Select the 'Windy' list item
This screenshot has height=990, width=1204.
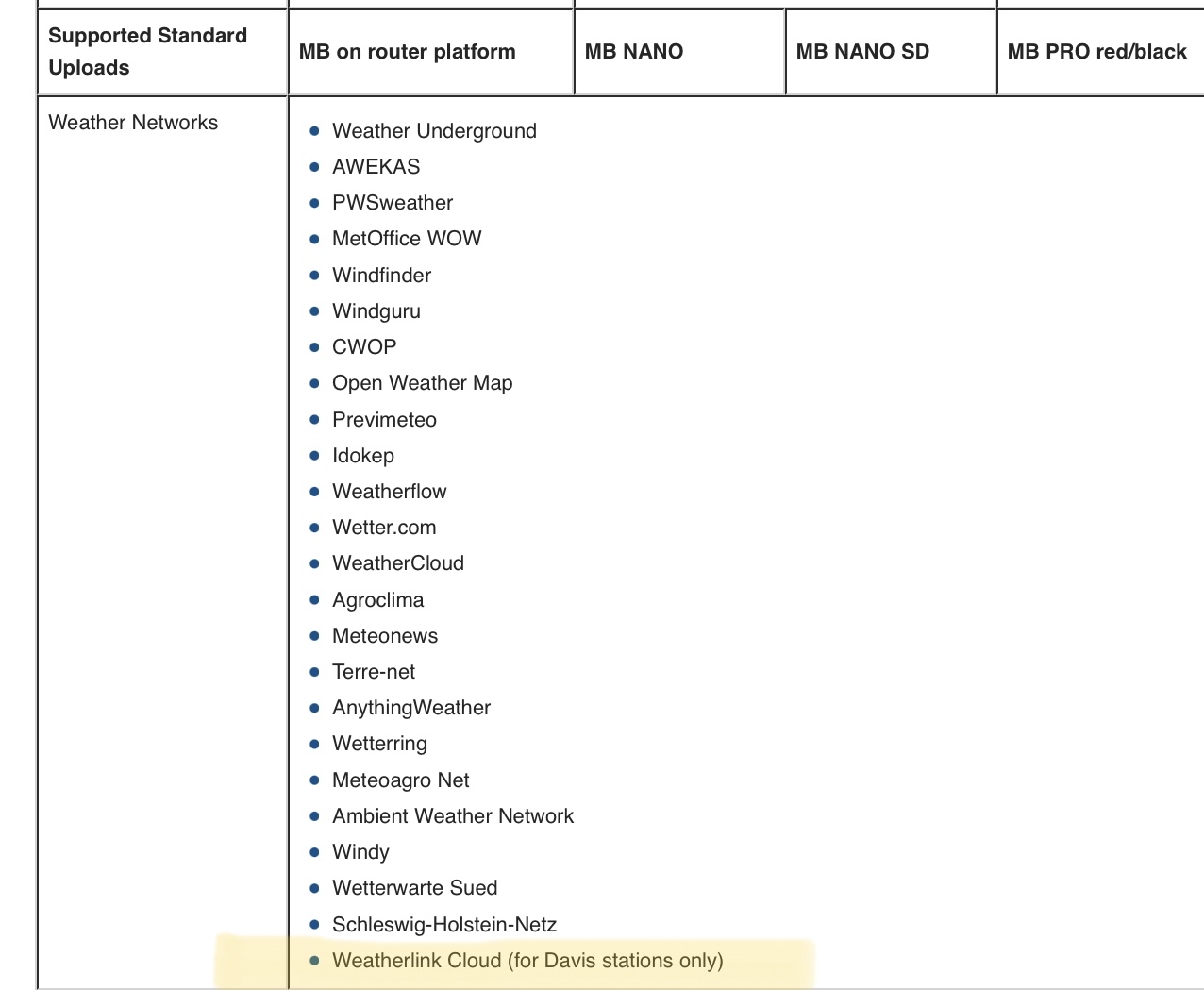(x=360, y=852)
